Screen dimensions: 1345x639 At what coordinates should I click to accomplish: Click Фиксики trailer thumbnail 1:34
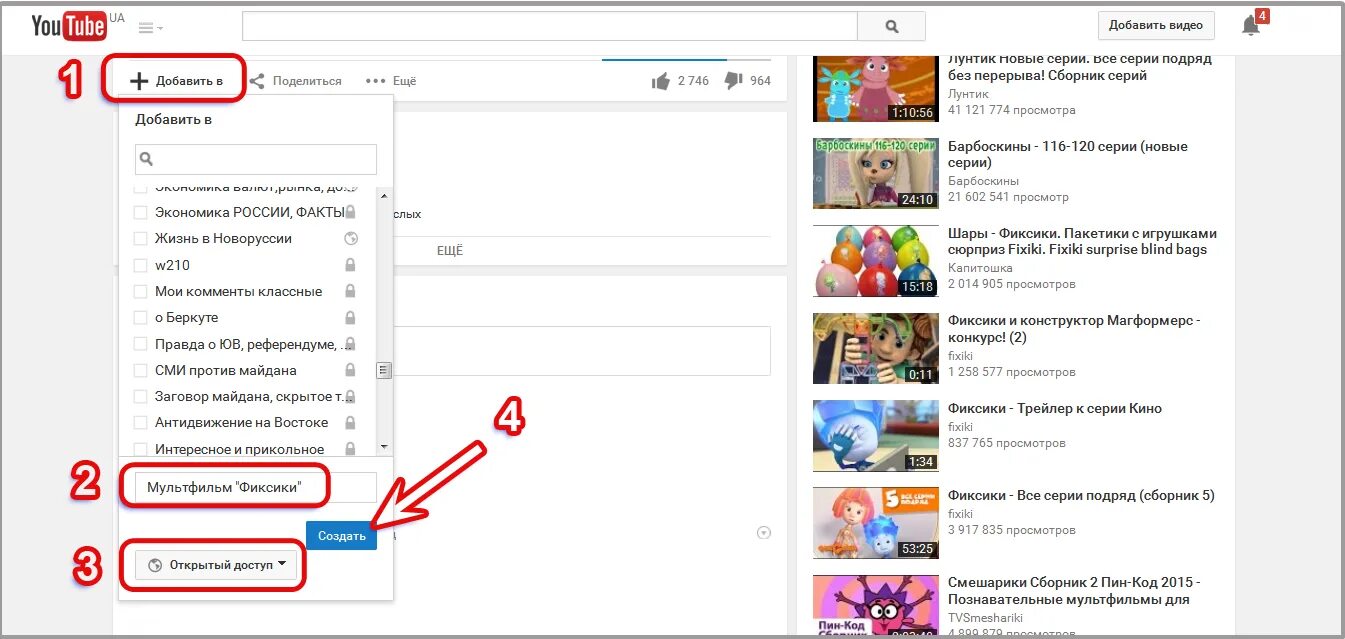tap(876, 435)
